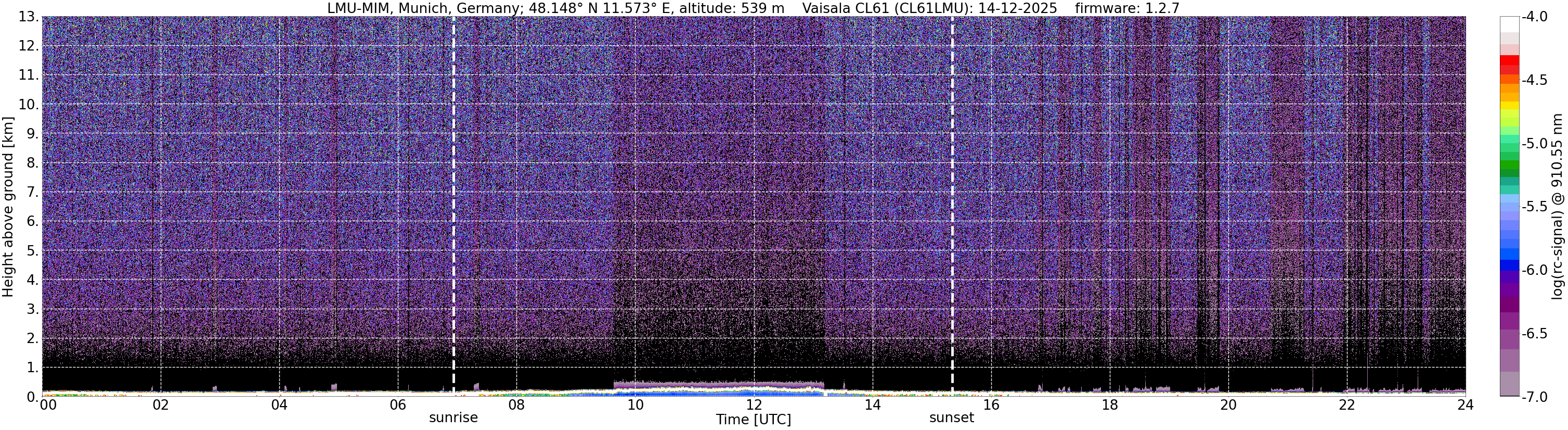Click the y-axis tick label '2.'
This screenshot has height=430, width=1568.
click(32, 339)
